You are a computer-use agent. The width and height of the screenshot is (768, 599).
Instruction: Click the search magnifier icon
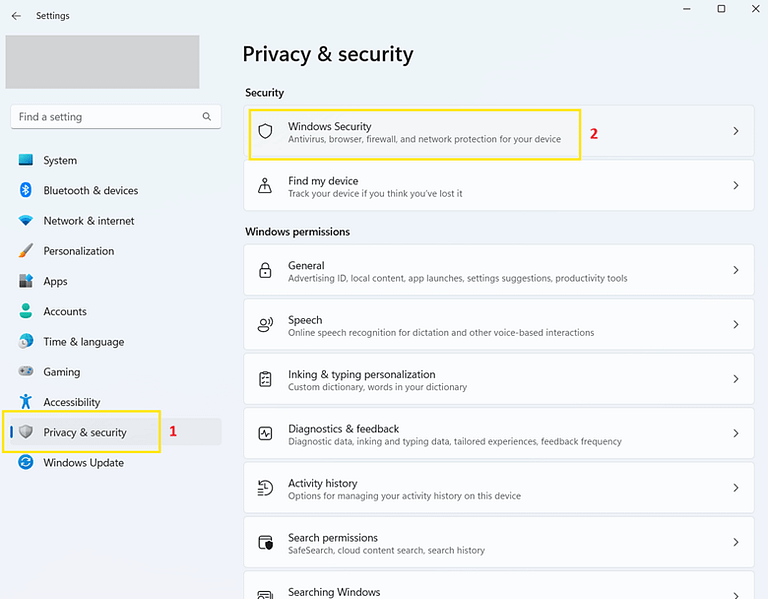point(207,117)
